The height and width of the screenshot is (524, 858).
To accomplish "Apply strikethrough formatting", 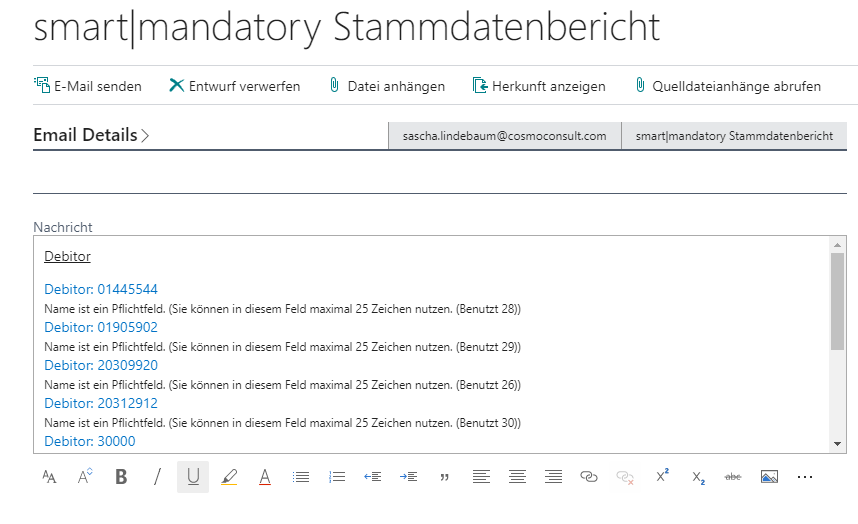I will pos(733,477).
